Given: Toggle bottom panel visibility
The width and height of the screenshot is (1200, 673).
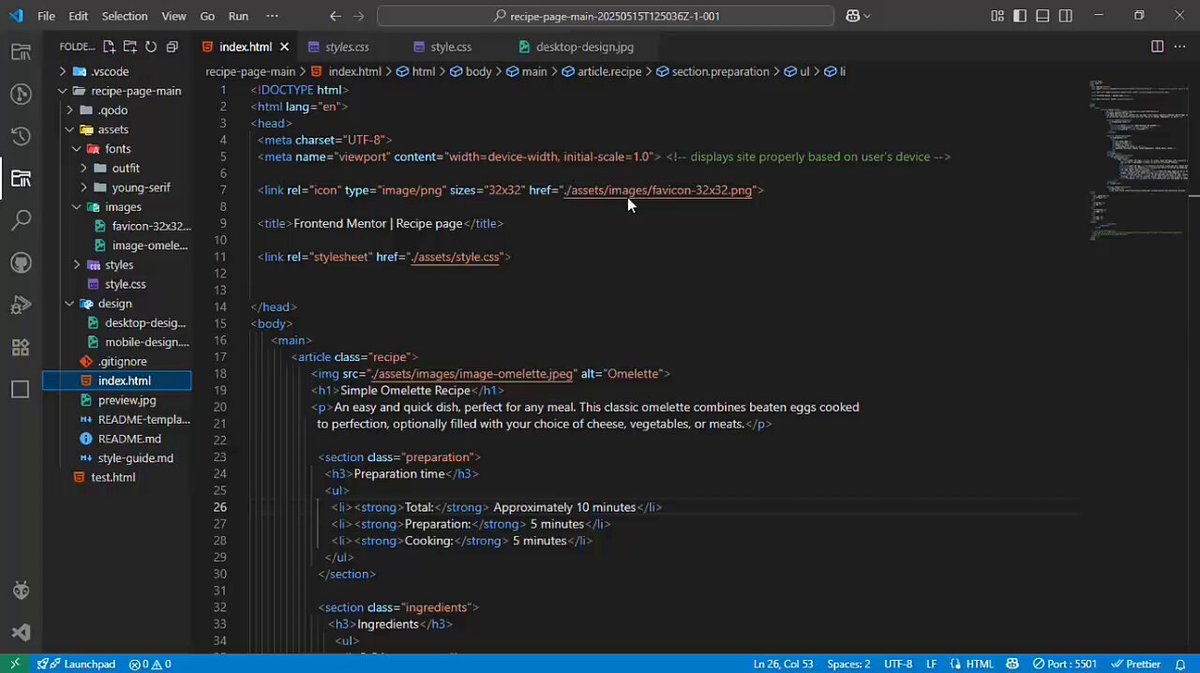Looking at the screenshot, I should 1043,16.
